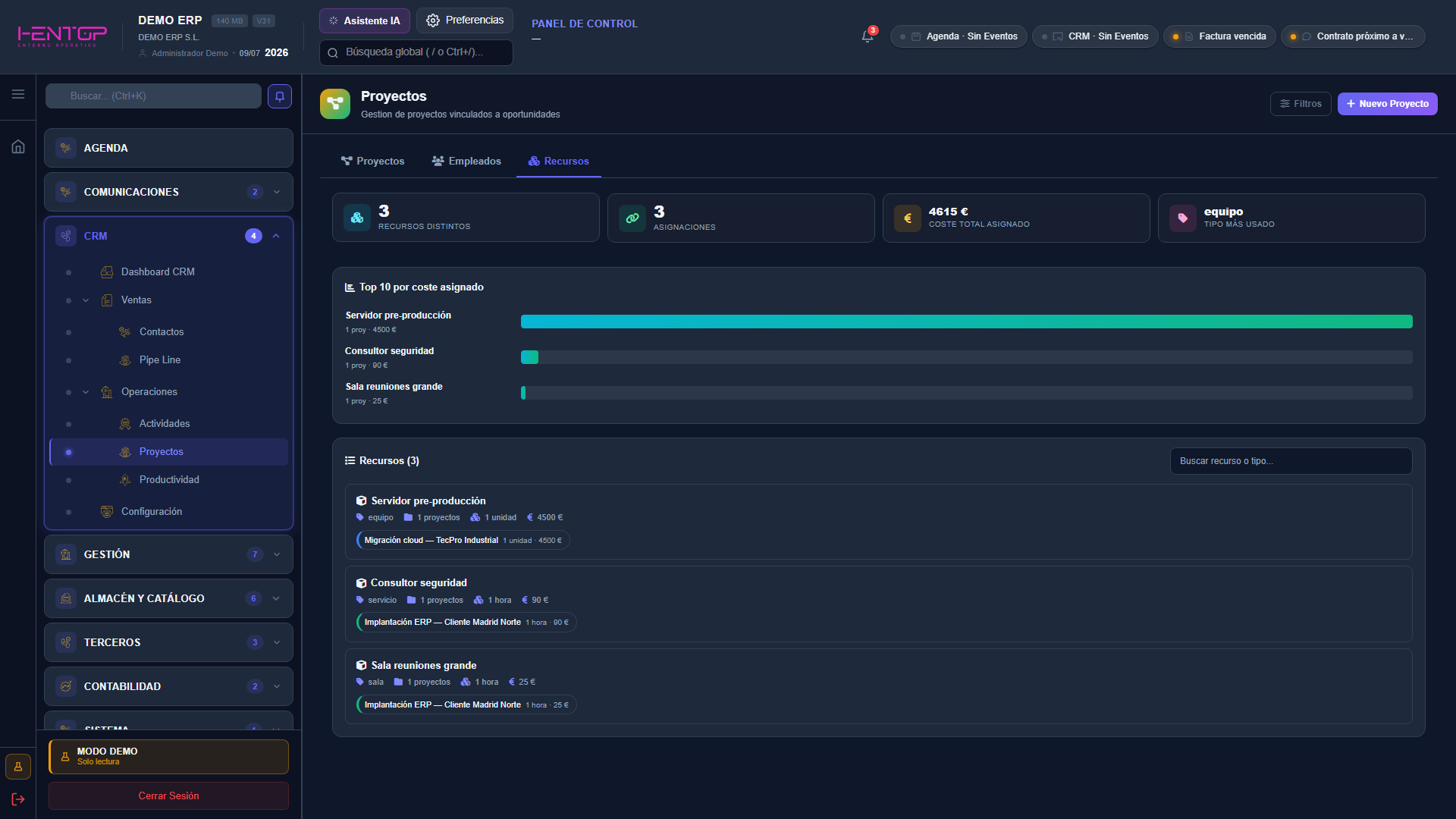Click the MODO DEMO Solo lectura banner
This screenshot has height=819, width=1456.
point(168,757)
